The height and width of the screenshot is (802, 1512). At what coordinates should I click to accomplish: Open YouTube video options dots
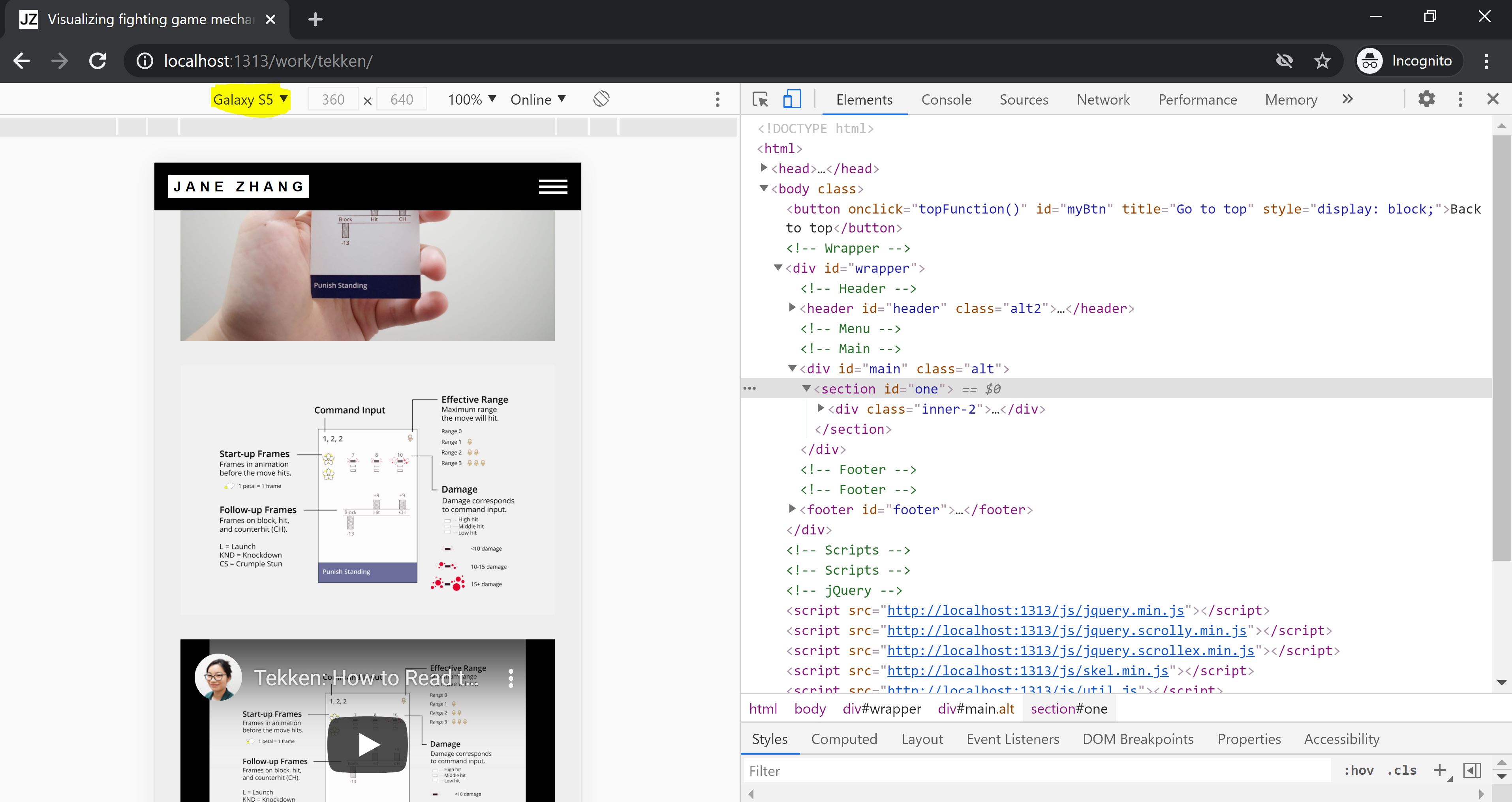point(511,678)
